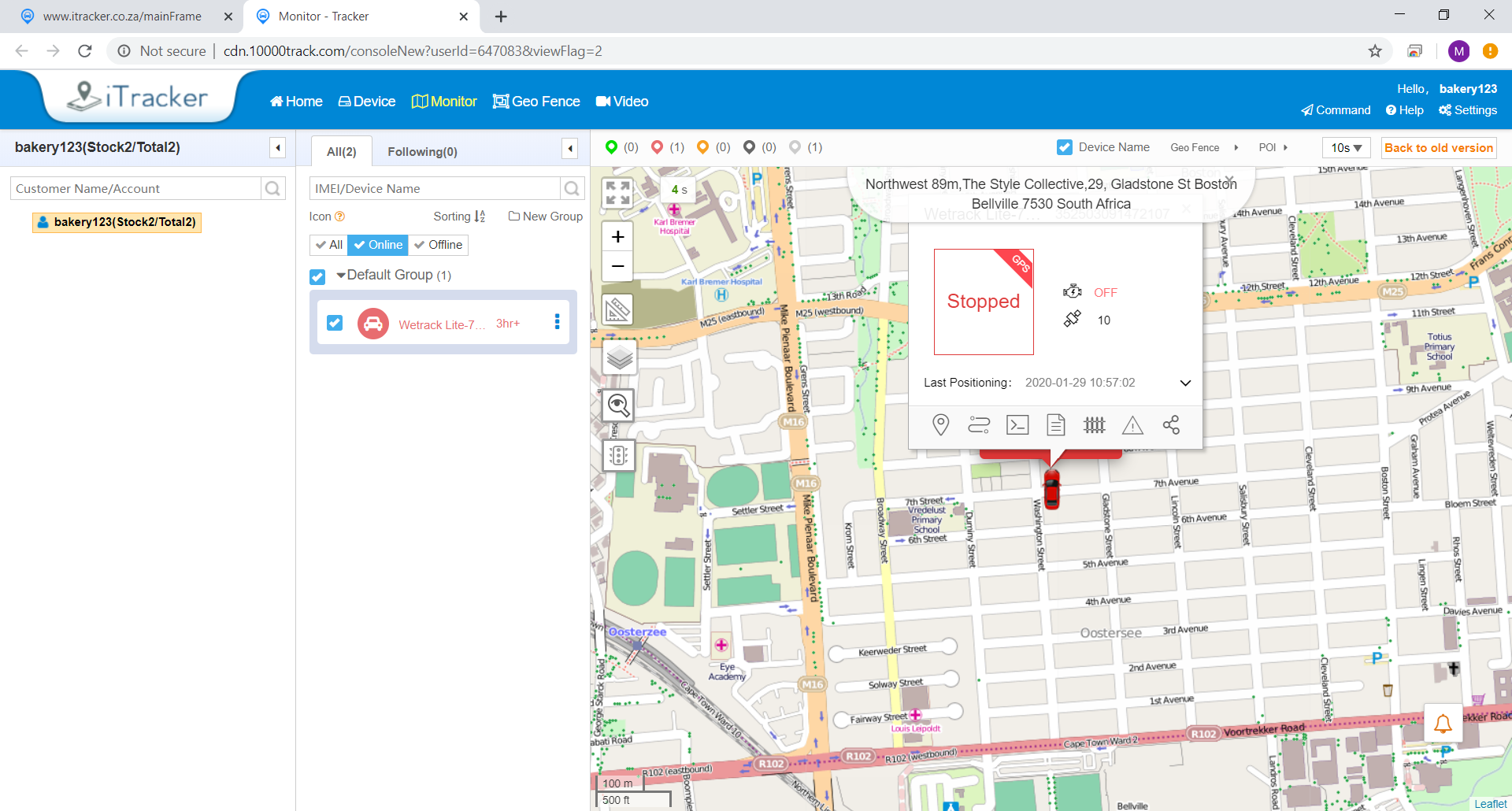Open the notification bell on the map
This screenshot has width=1512, height=811.
pyautogui.click(x=1443, y=724)
